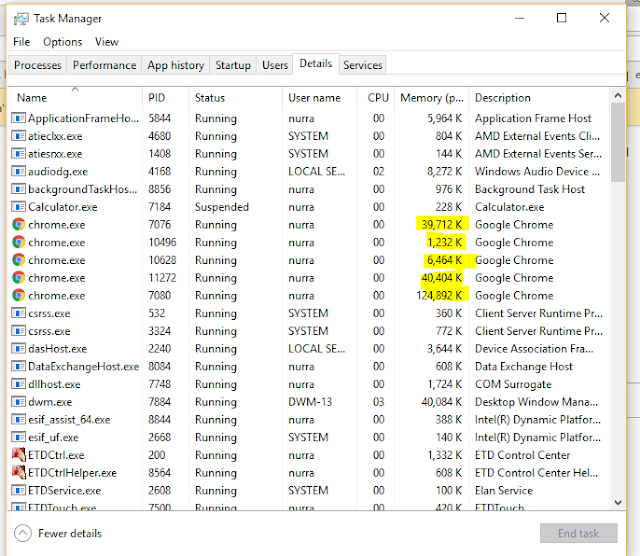640x556 pixels.
Task: Click the backgroundTaskHost process icon
Action: click(x=18, y=189)
